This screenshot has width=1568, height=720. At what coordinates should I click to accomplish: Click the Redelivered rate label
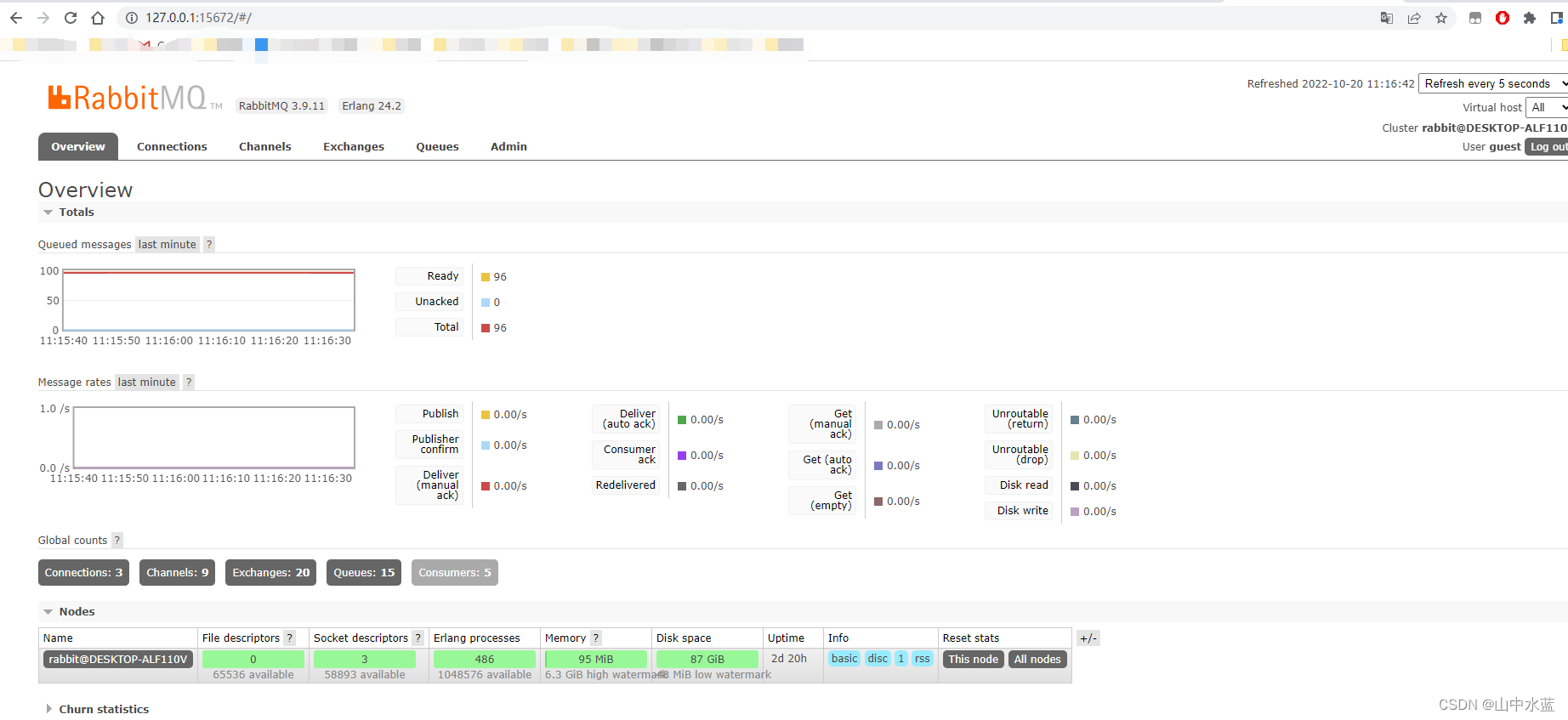pos(626,485)
